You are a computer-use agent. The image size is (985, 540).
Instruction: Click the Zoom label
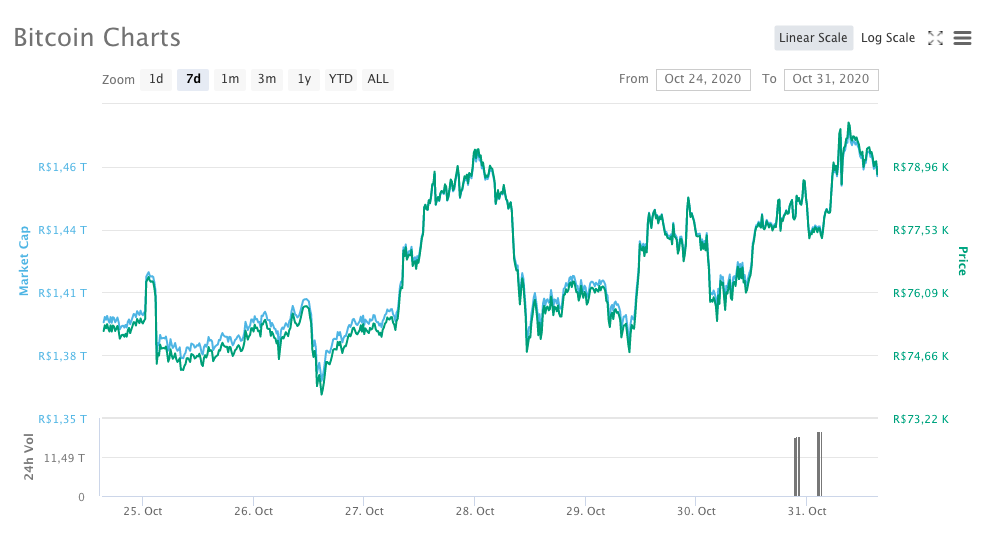pyautogui.click(x=118, y=80)
